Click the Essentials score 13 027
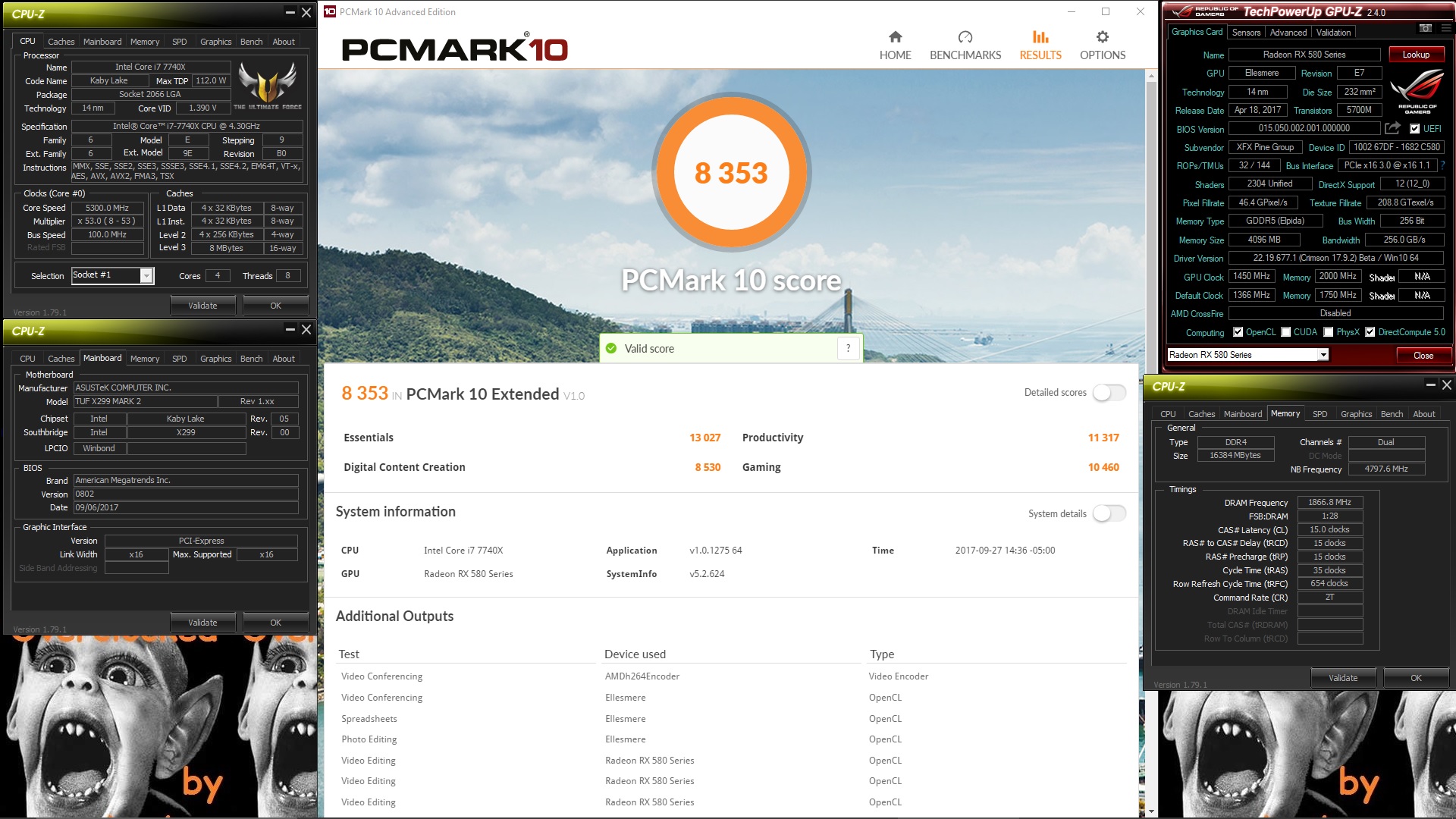The width and height of the screenshot is (1456, 819). 704,438
